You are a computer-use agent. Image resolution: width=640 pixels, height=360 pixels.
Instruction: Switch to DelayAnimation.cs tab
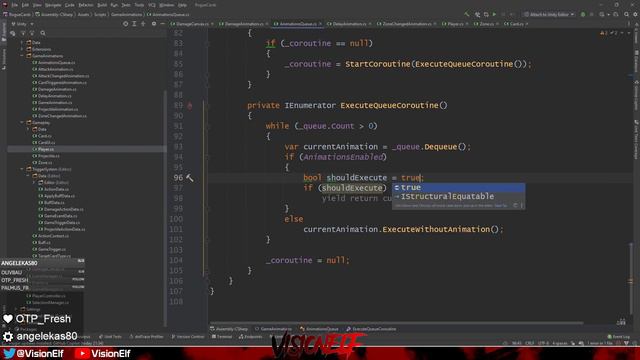click(x=349, y=24)
